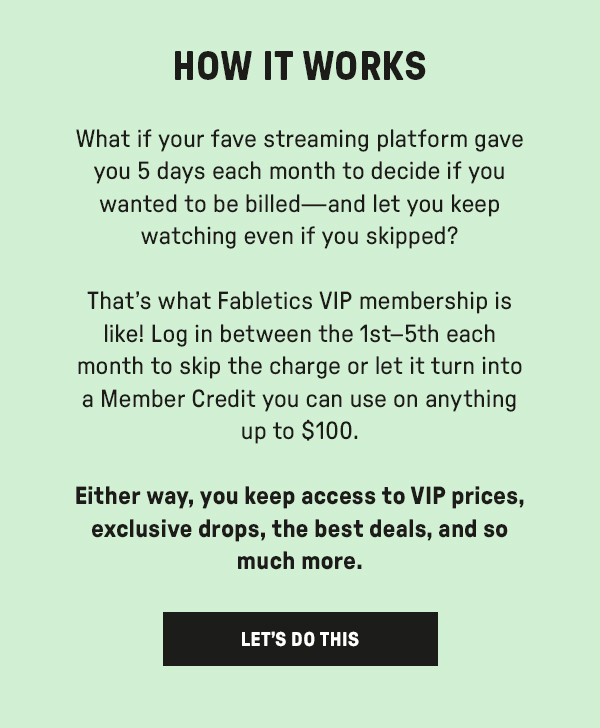Click the line 'a Member Credit you can use on anything'
Image resolution: width=600 pixels, height=728 pixels.
[x=300, y=399]
